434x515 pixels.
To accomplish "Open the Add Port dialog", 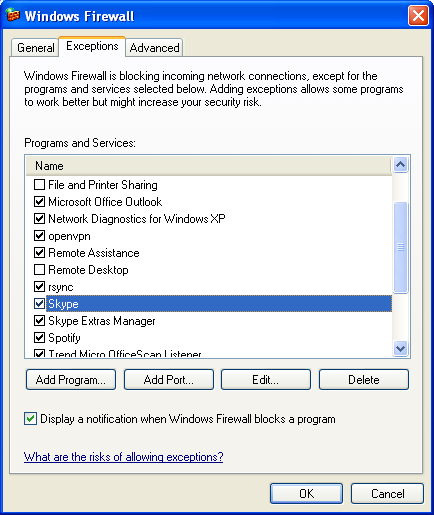I will 169,379.
